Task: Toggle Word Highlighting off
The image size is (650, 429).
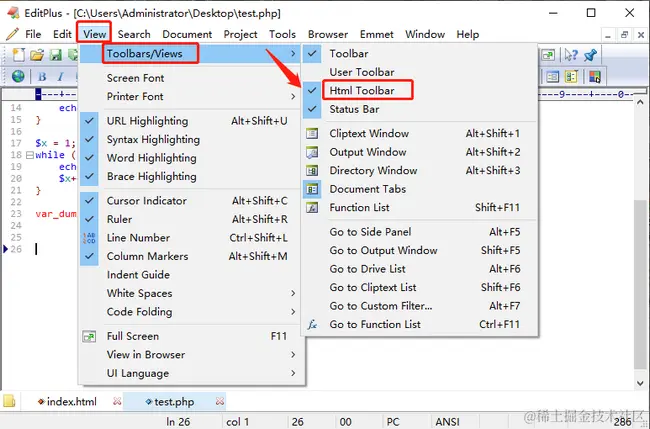Action: click(x=191, y=158)
